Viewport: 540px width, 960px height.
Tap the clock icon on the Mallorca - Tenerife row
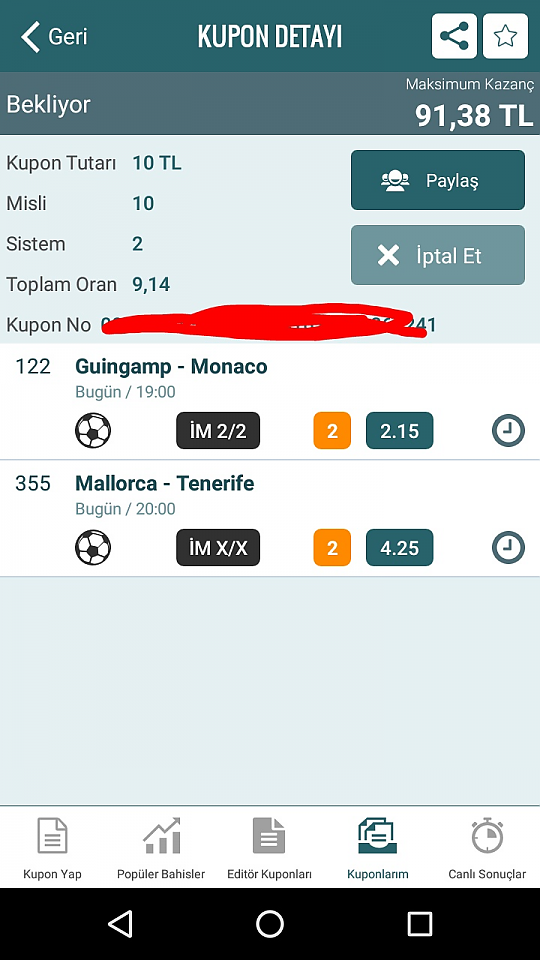click(x=508, y=547)
